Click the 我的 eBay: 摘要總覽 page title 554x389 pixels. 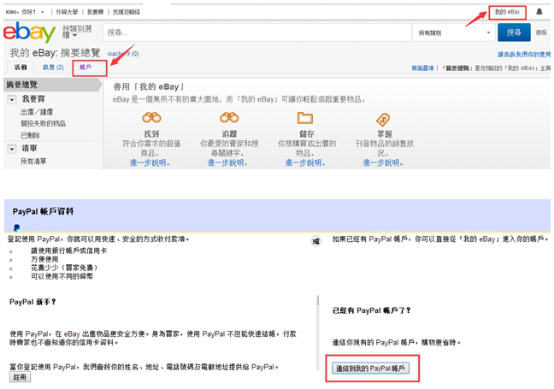pos(55,53)
